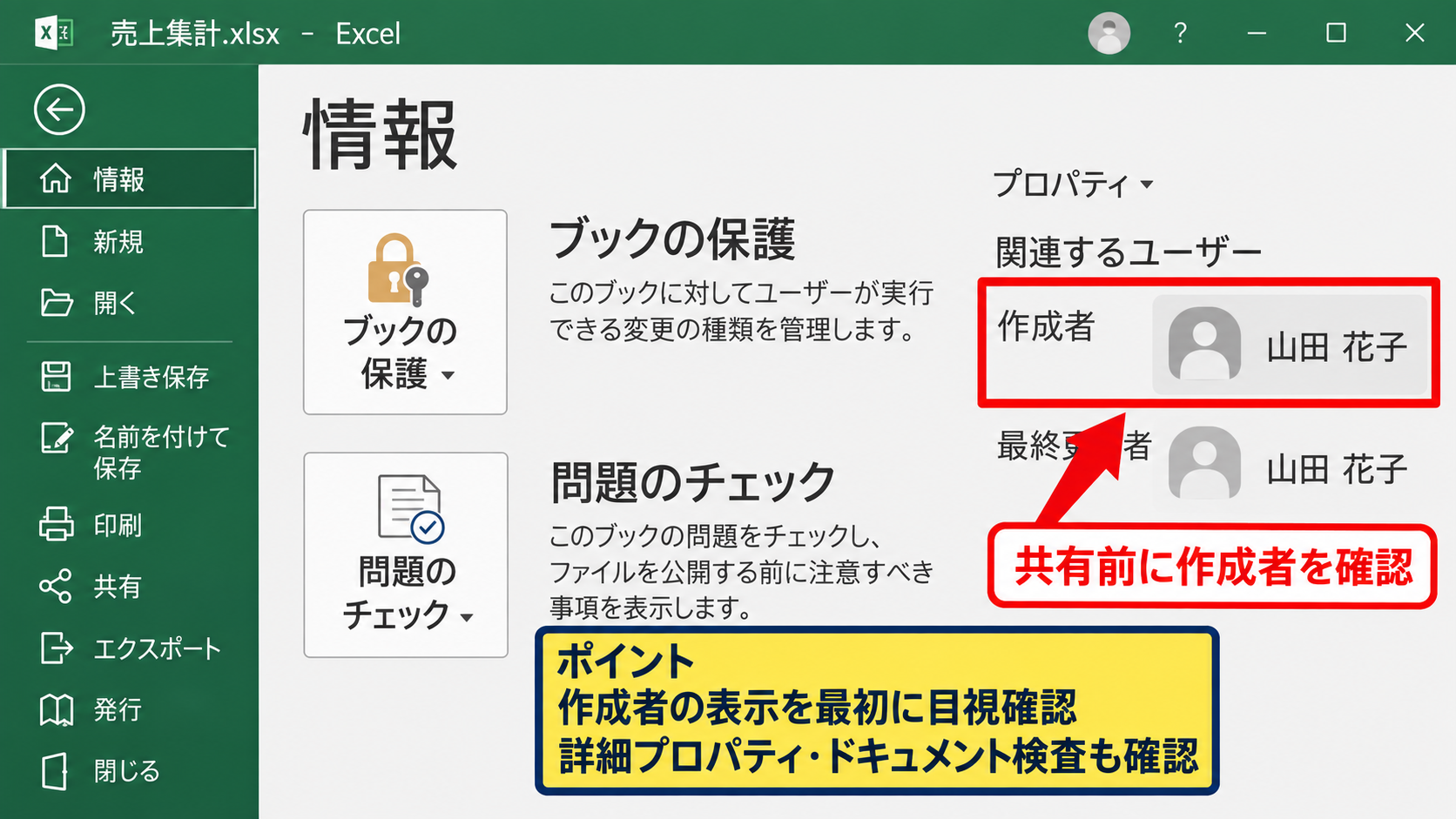Close the Excel window

pos(1415,33)
